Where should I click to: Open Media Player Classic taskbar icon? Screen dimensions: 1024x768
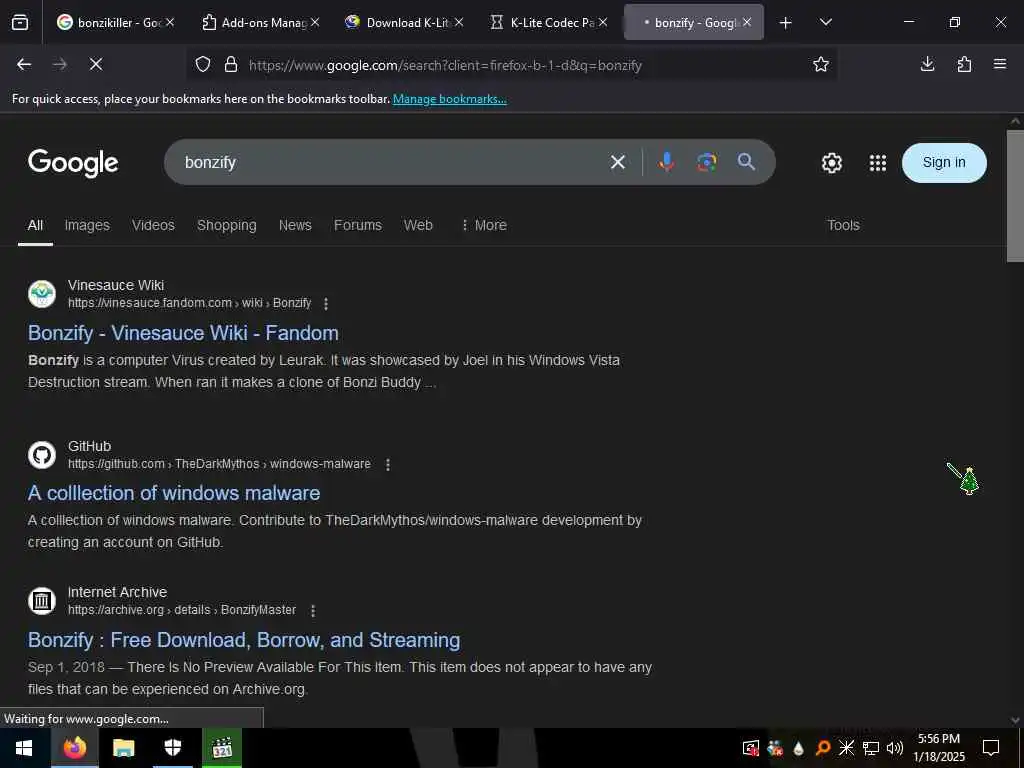point(222,748)
